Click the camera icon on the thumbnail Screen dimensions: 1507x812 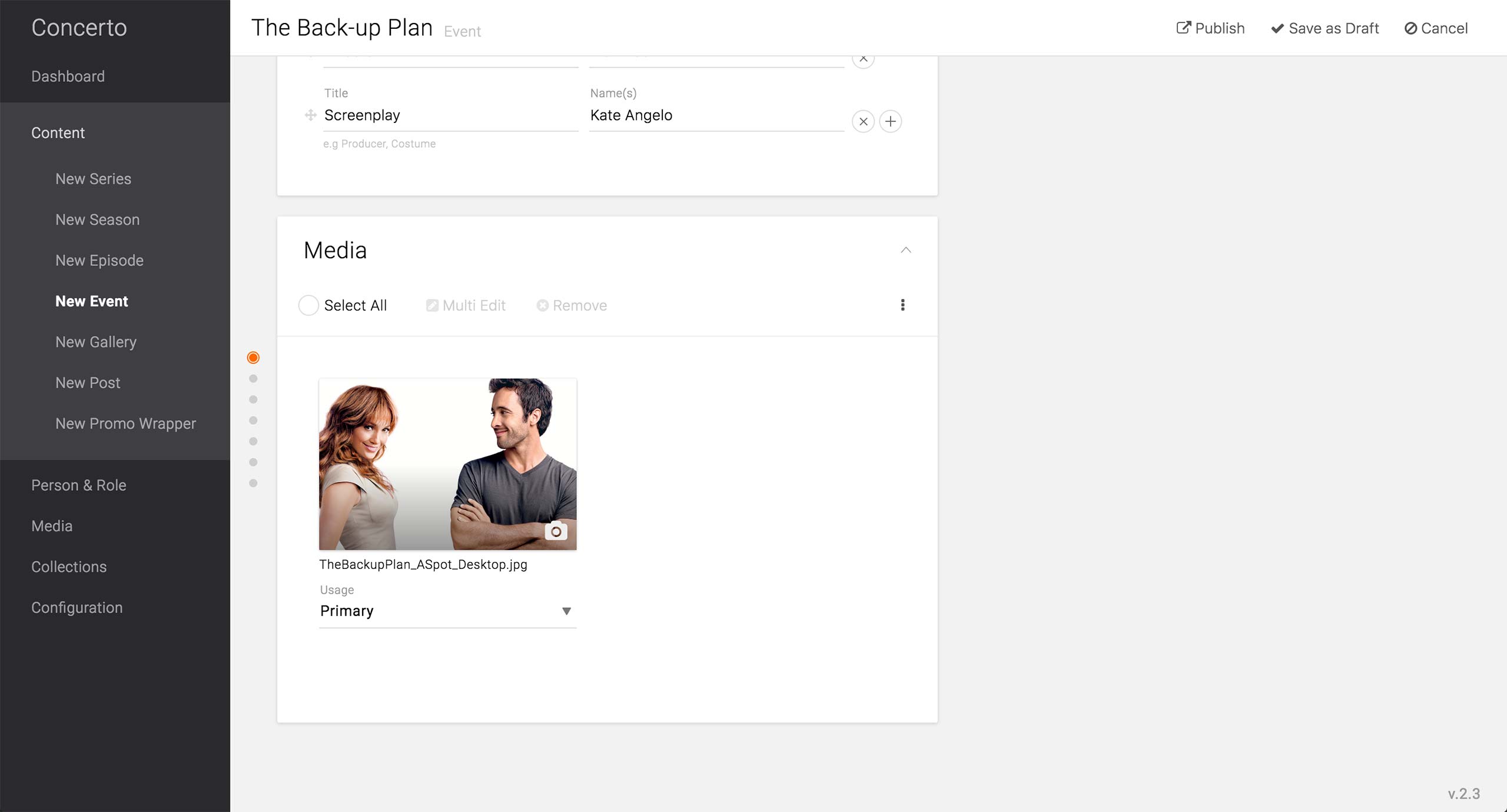pyautogui.click(x=556, y=531)
